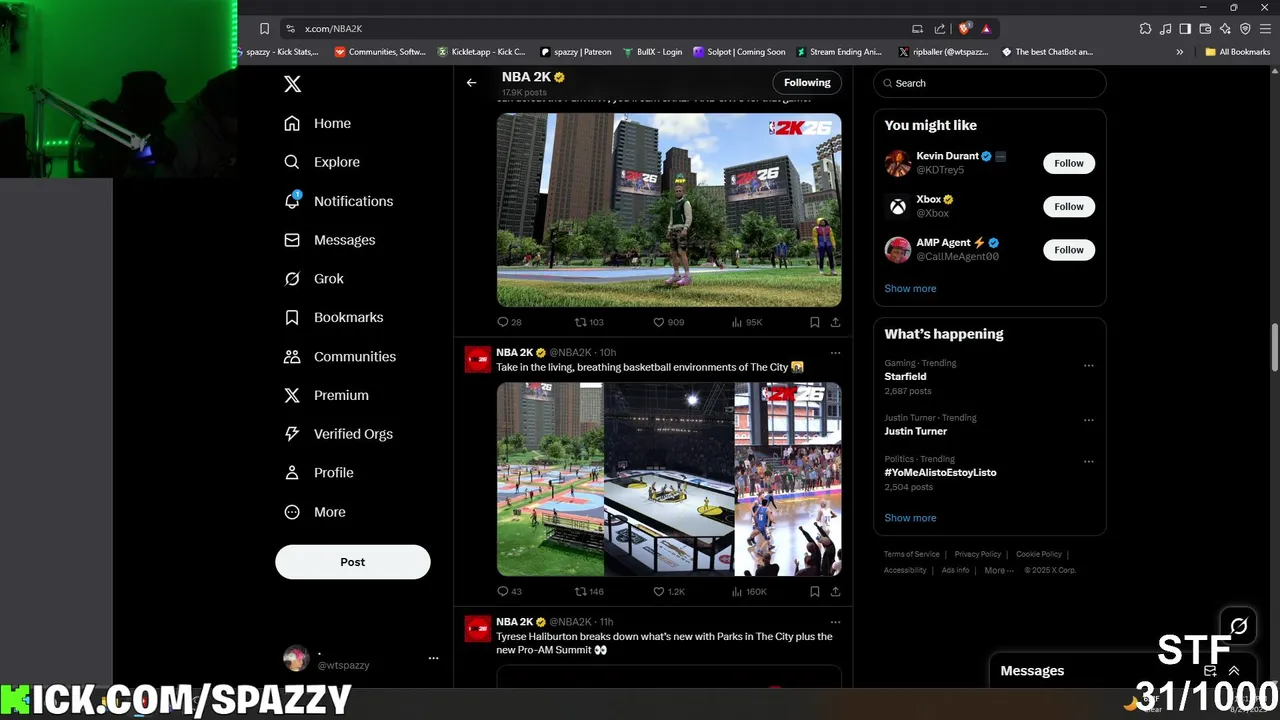Click the Following button on NBA 2K
This screenshot has width=1280, height=720.
(807, 83)
